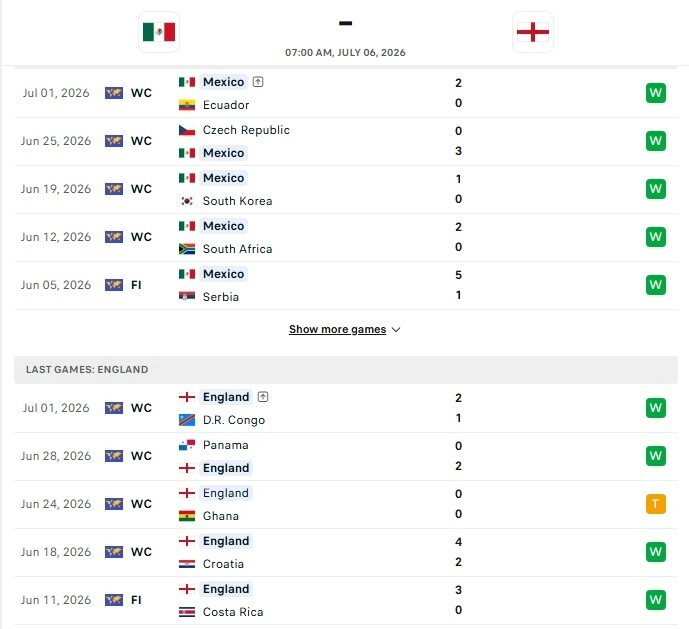Click the D.R. Congo flag icon
Screen dimensions: 689x629
(x=187, y=420)
